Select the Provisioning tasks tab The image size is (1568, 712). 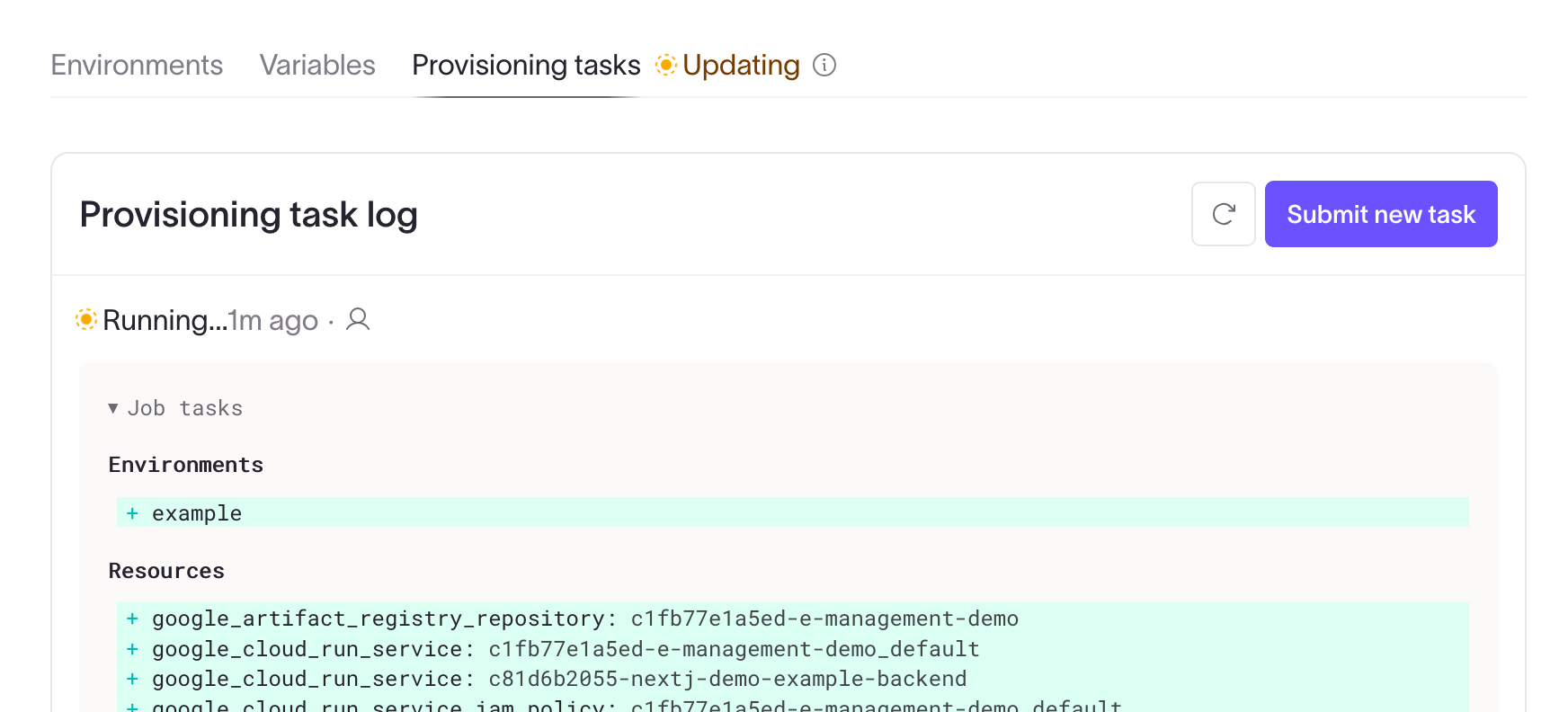pyautogui.click(x=526, y=65)
